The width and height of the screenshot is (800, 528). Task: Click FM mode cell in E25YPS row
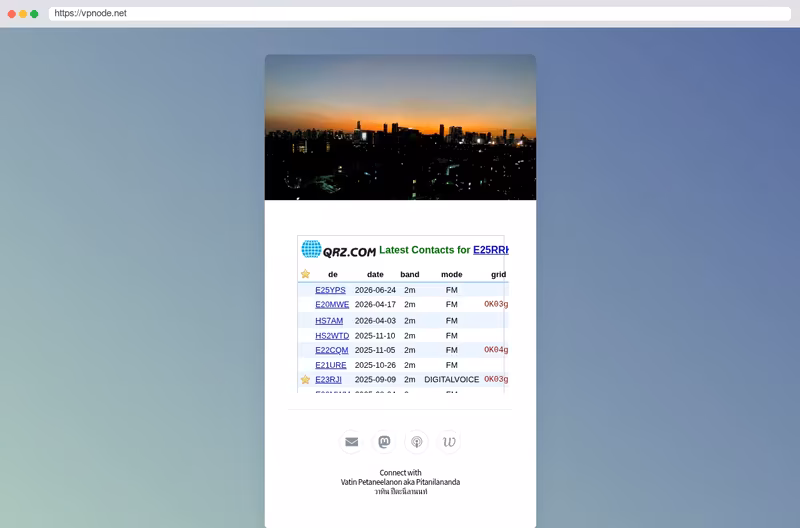[452, 290]
